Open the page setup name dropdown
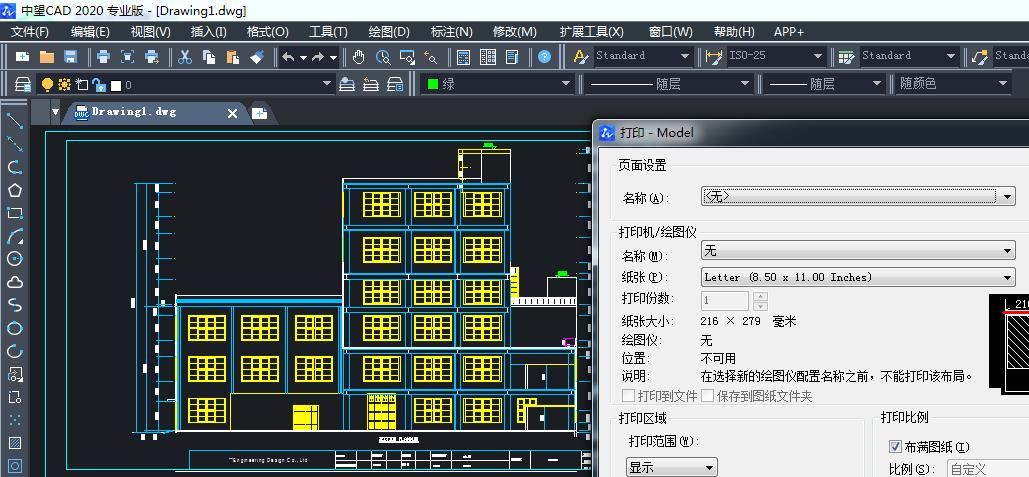This screenshot has width=1029, height=477. point(1009,196)
